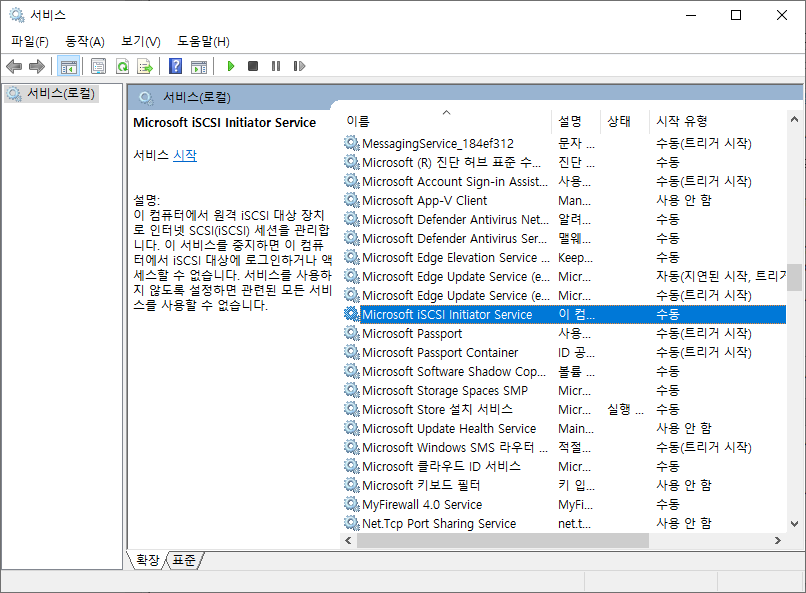Click the 실행 status cell of Microsoft Store
806x593 pixels.
point(625,410)
